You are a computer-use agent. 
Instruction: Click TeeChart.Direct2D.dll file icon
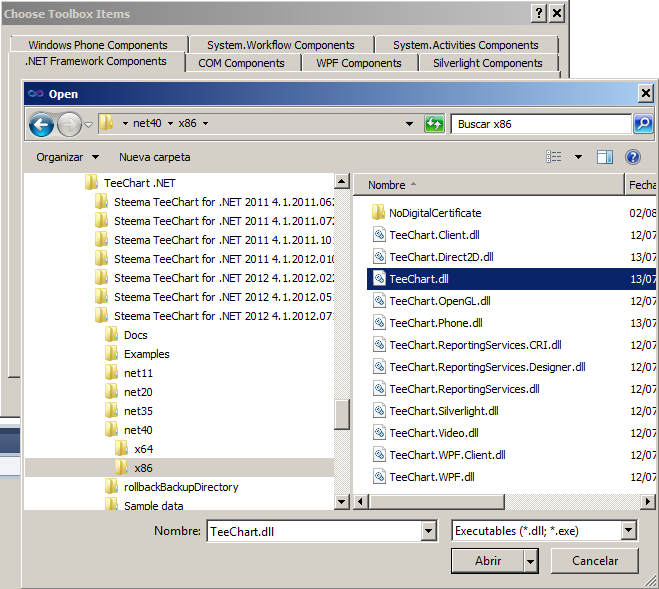pos(379,256)
